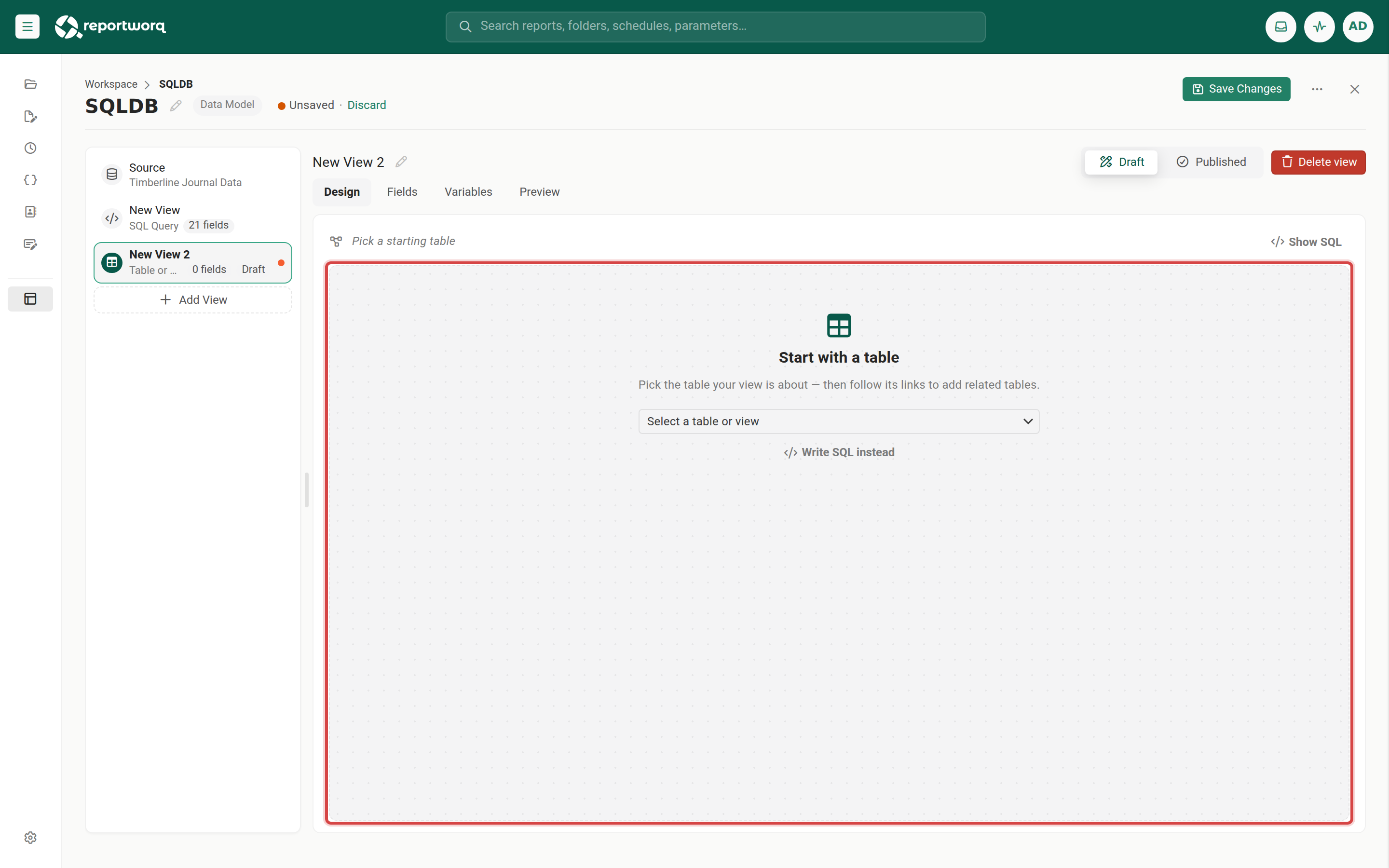Open the inbox icon in header
The width and height of the screenshot is (1389, 868).
point(1280,27)
